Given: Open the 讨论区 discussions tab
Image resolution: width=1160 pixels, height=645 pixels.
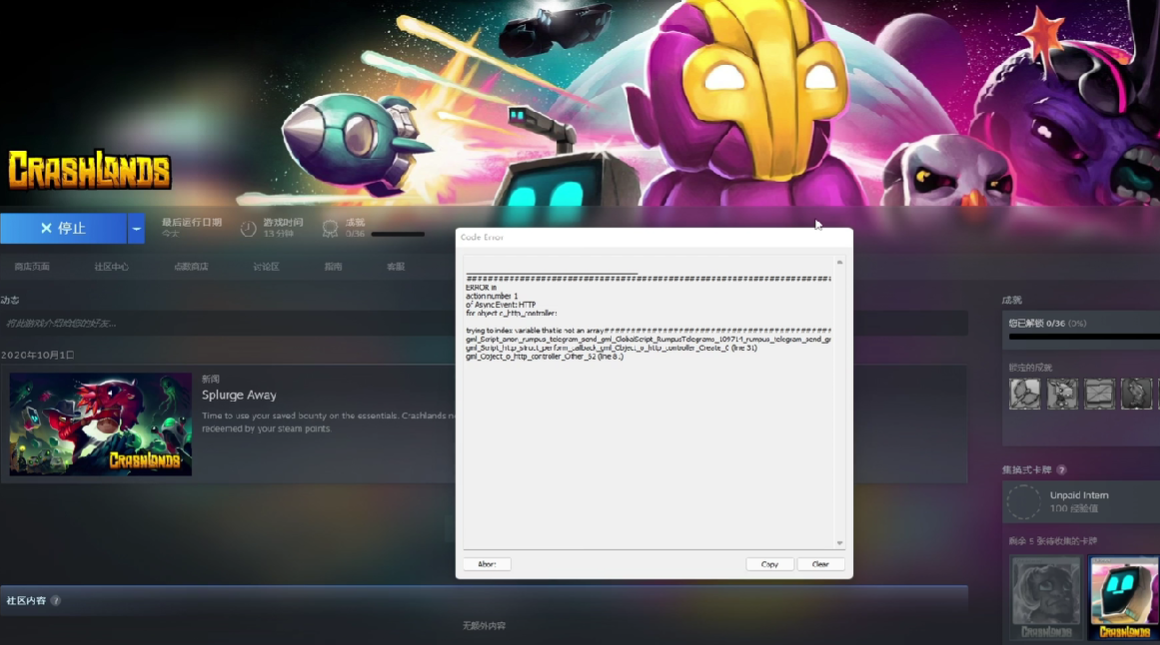Looking at the screenshot, I should click(266, 267).
